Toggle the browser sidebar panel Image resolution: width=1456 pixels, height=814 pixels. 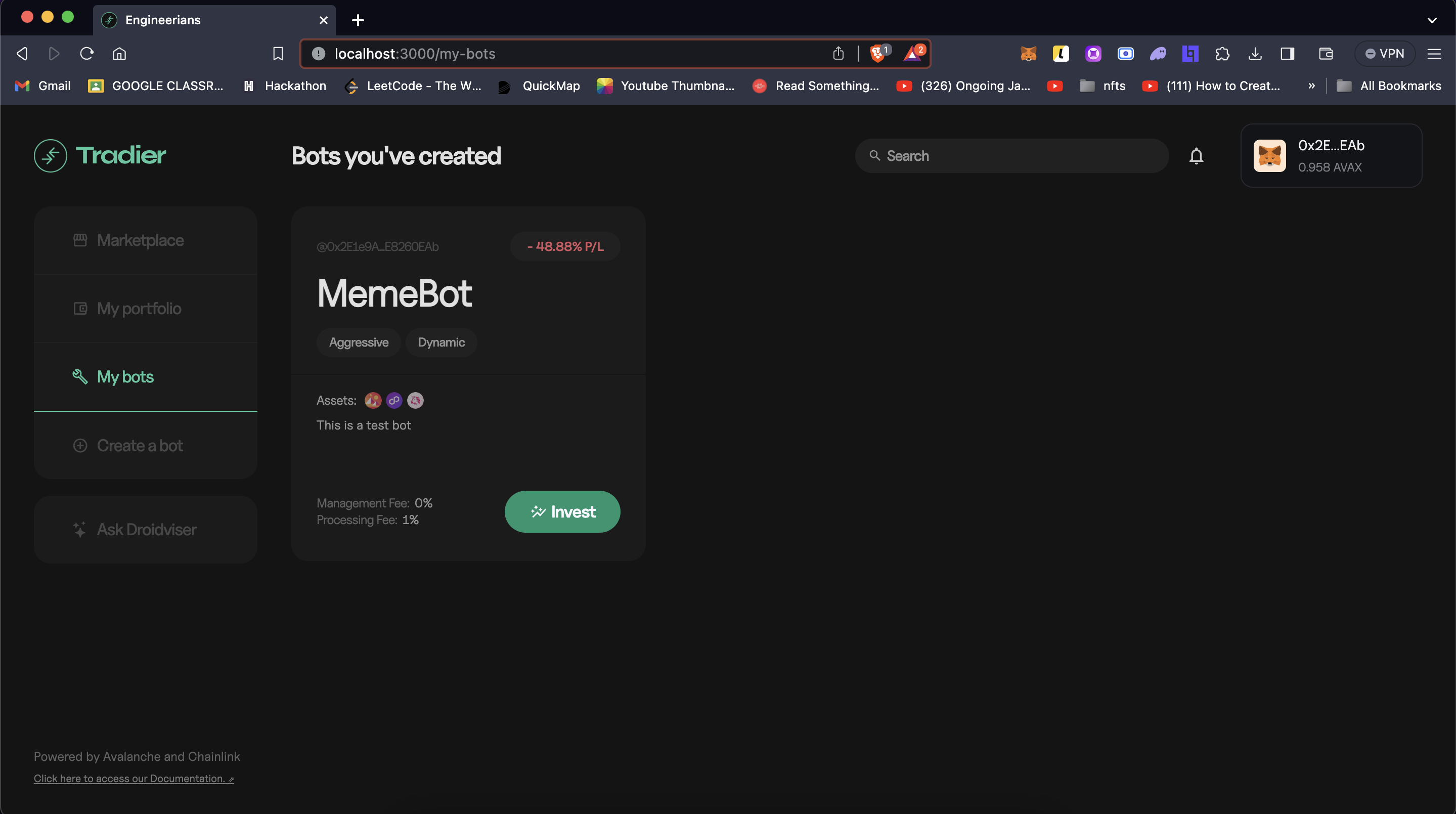click(1287, 54)
